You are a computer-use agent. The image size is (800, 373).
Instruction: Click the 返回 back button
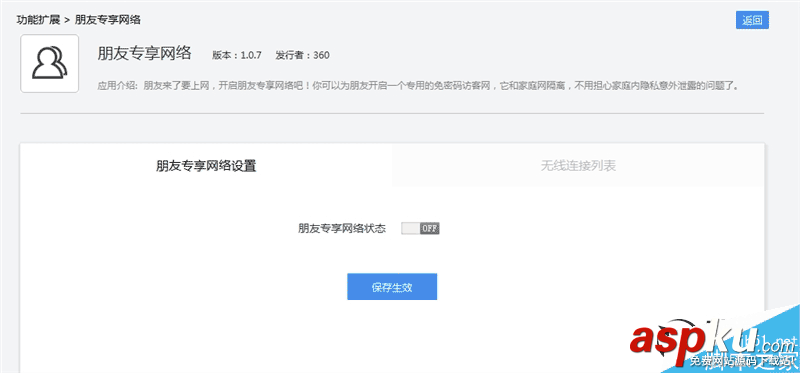752,20
